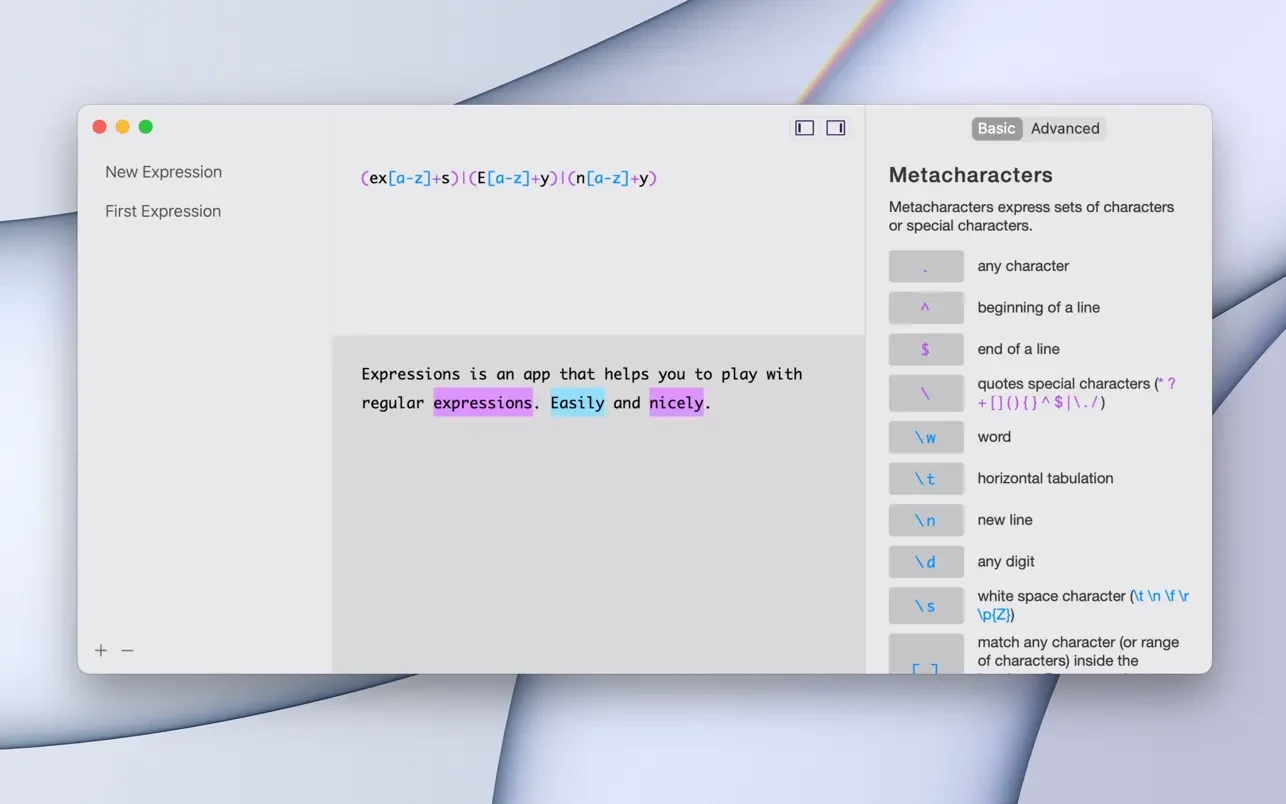Add a new expression with plus button
1286x804 pixels.
(x=101, y=651)
